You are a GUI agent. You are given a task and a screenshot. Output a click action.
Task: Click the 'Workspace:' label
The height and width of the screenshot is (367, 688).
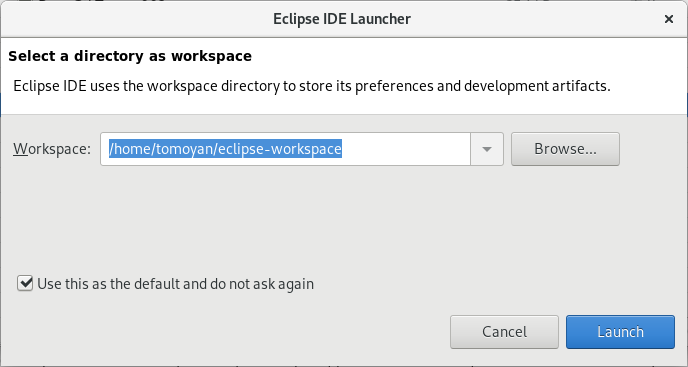tap(52, 149)
